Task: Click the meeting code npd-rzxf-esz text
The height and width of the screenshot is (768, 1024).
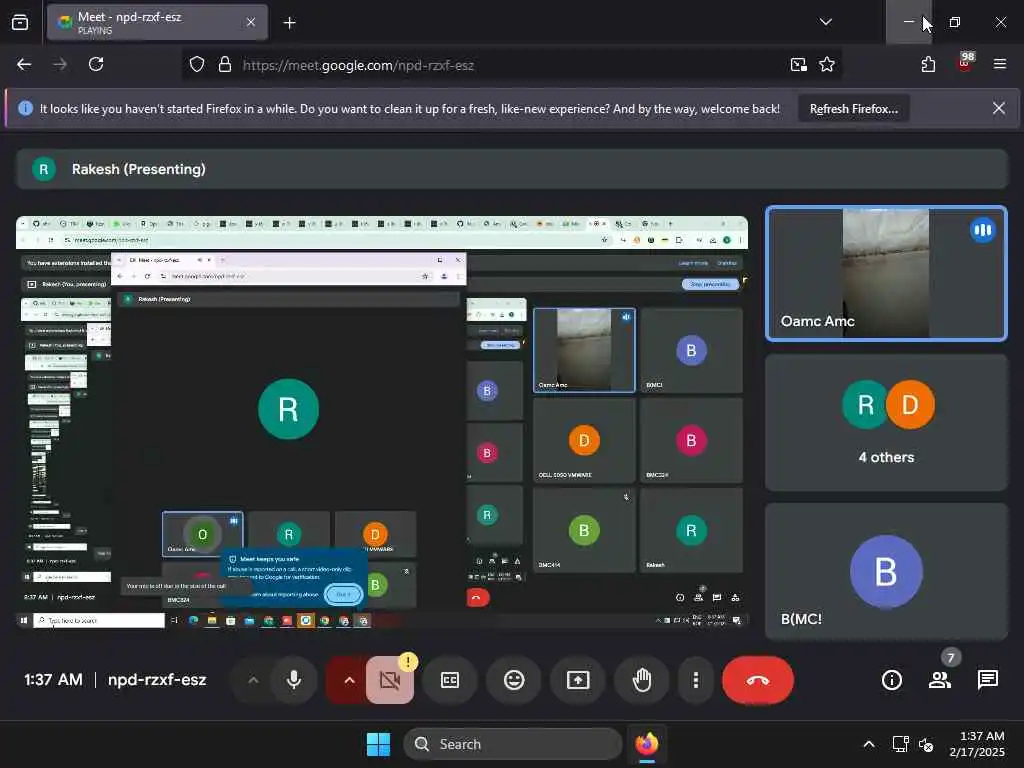Action: coord(157,680)
